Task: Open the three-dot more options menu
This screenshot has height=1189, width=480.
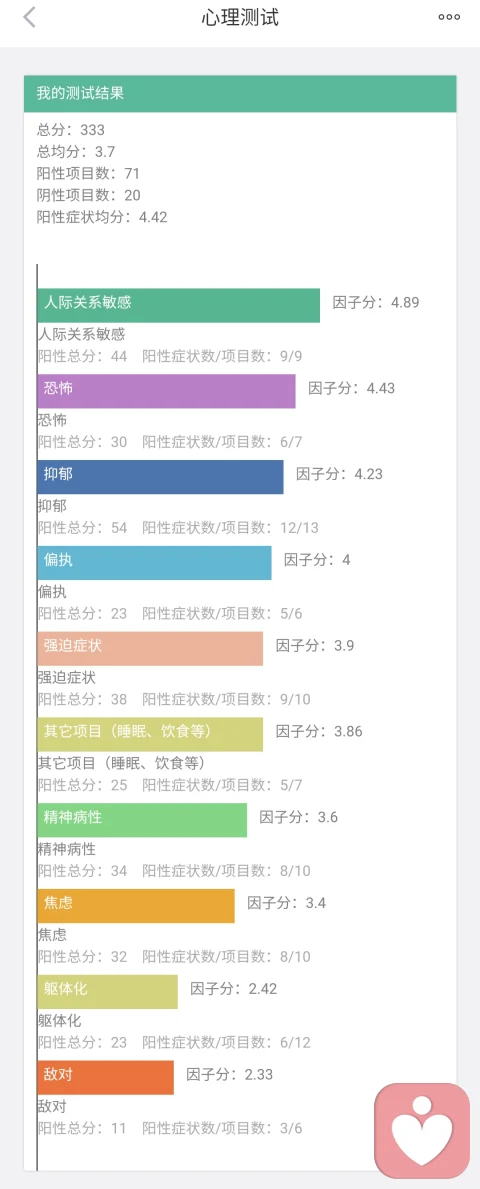Action: point(449,17)
